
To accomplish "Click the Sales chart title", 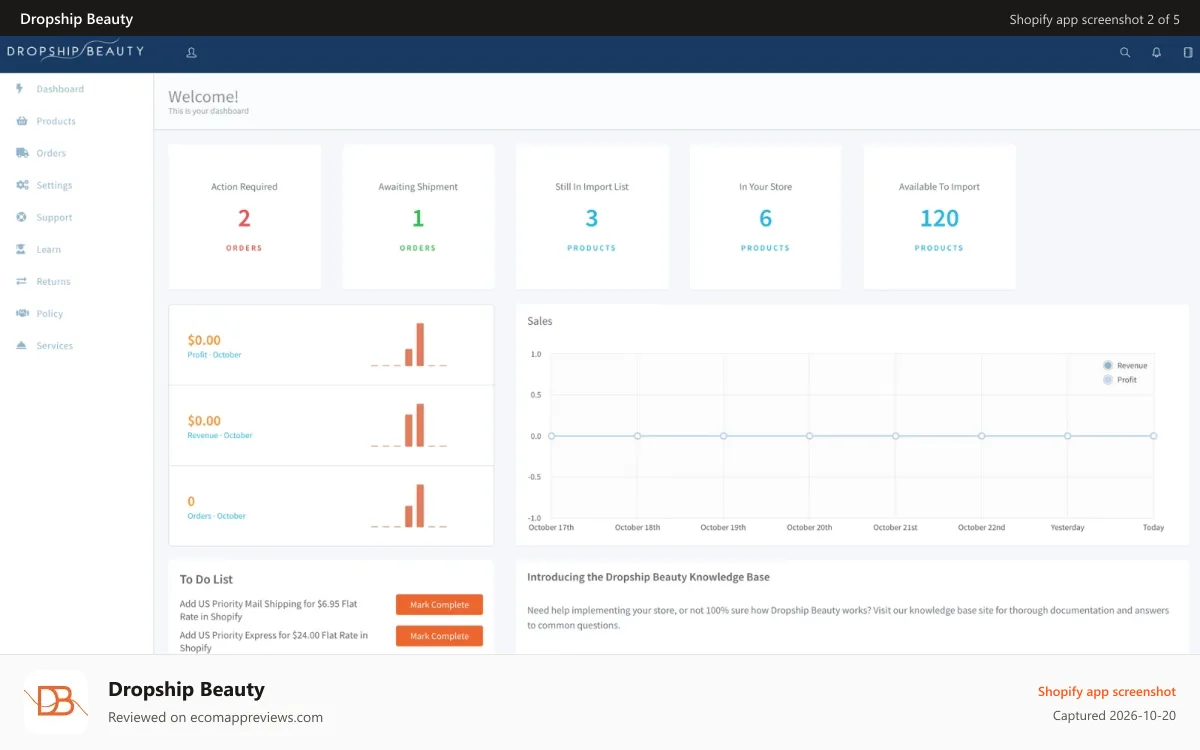I will click(x=540, y=321).
